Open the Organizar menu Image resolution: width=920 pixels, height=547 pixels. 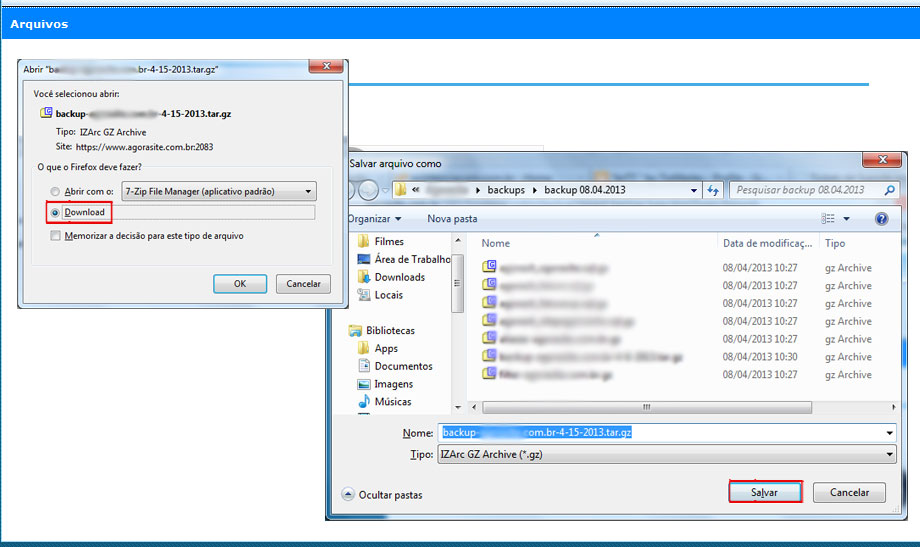[x=374, y=218]
